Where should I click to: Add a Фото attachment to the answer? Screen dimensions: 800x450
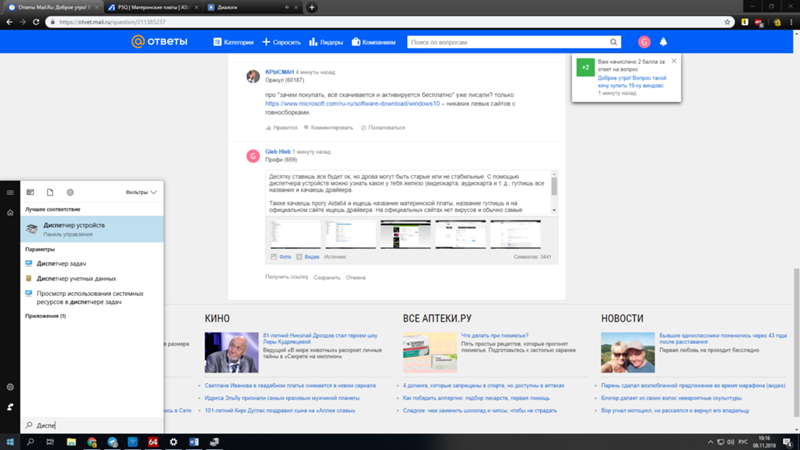281,257
